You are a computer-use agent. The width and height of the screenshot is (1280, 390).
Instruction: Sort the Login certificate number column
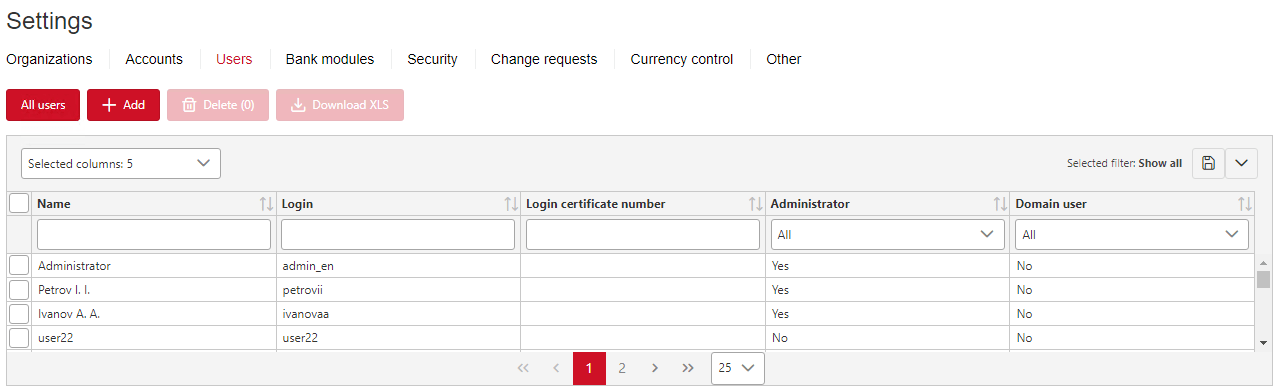pos(756,204)
